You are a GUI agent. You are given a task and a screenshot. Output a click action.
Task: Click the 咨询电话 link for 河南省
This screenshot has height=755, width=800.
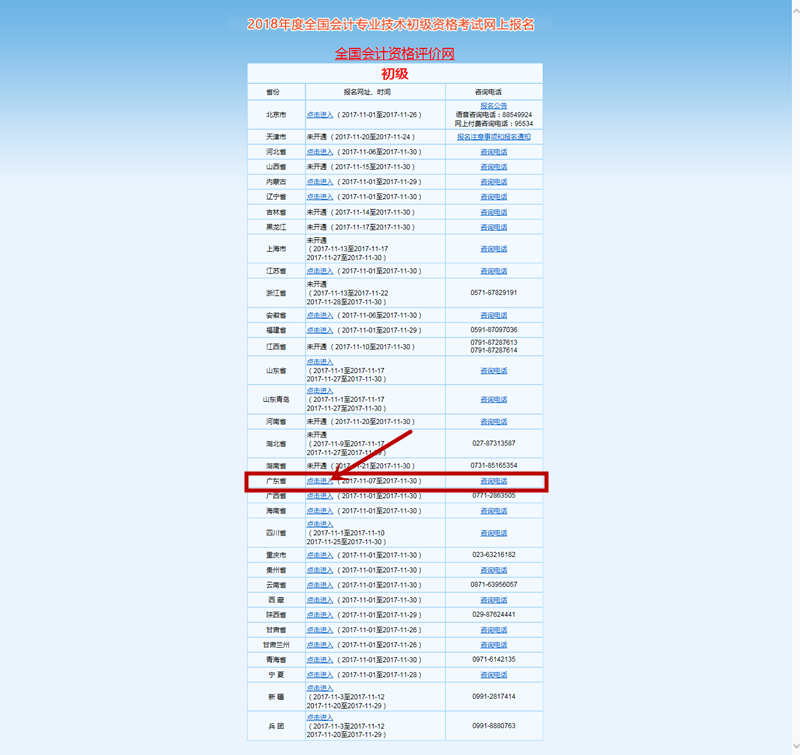(x=493, y=422)
